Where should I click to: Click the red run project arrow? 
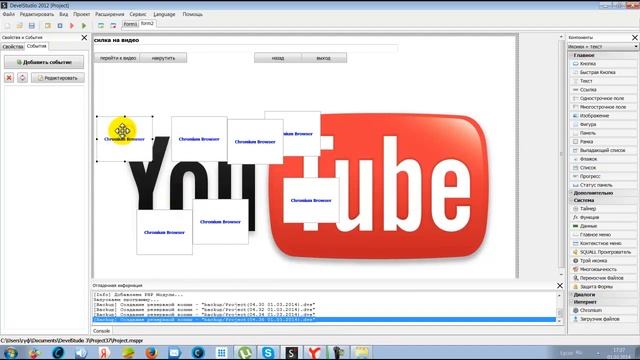click(x=72, y=26)
